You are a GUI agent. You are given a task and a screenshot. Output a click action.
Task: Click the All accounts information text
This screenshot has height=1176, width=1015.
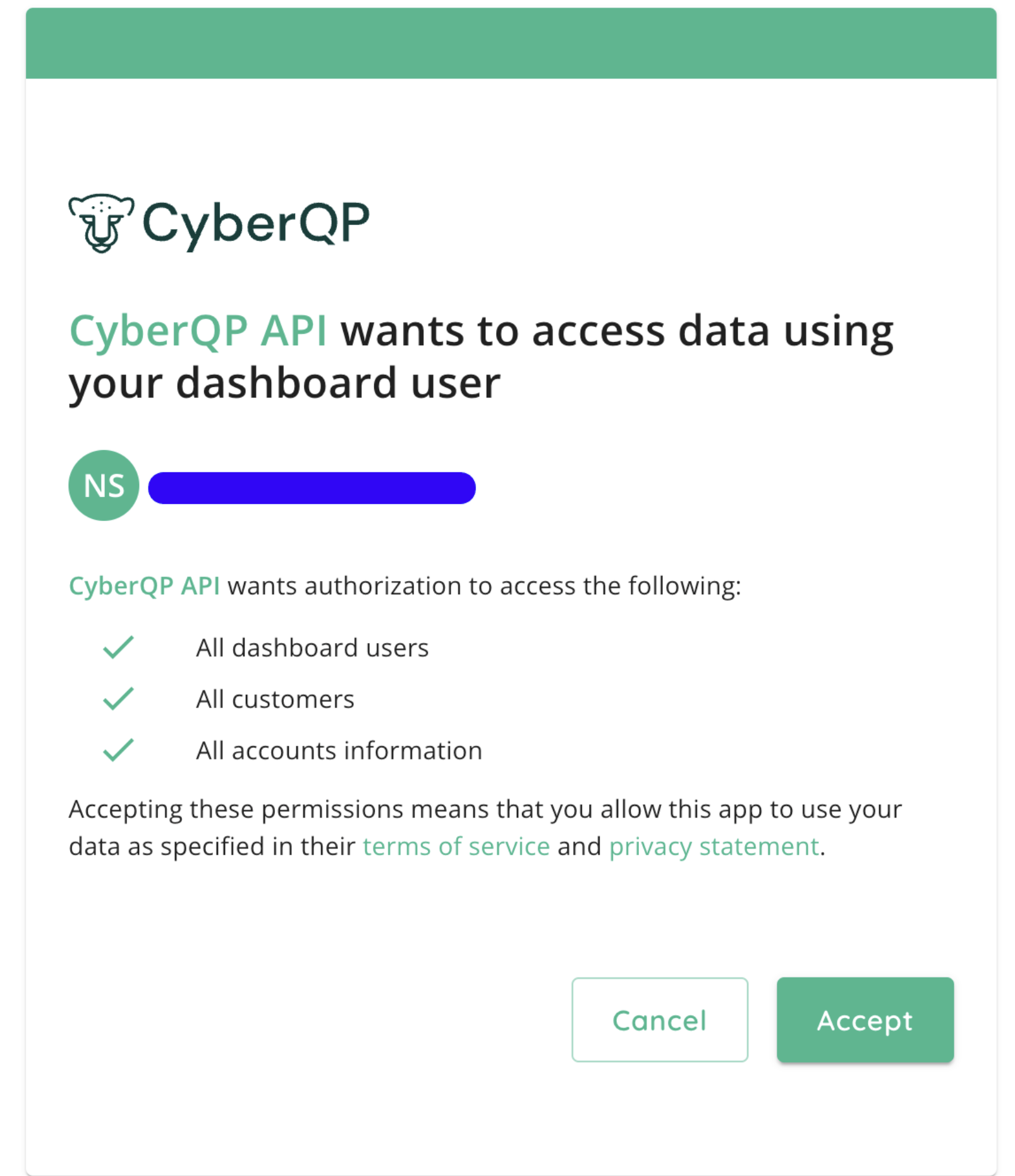(339, 750)
